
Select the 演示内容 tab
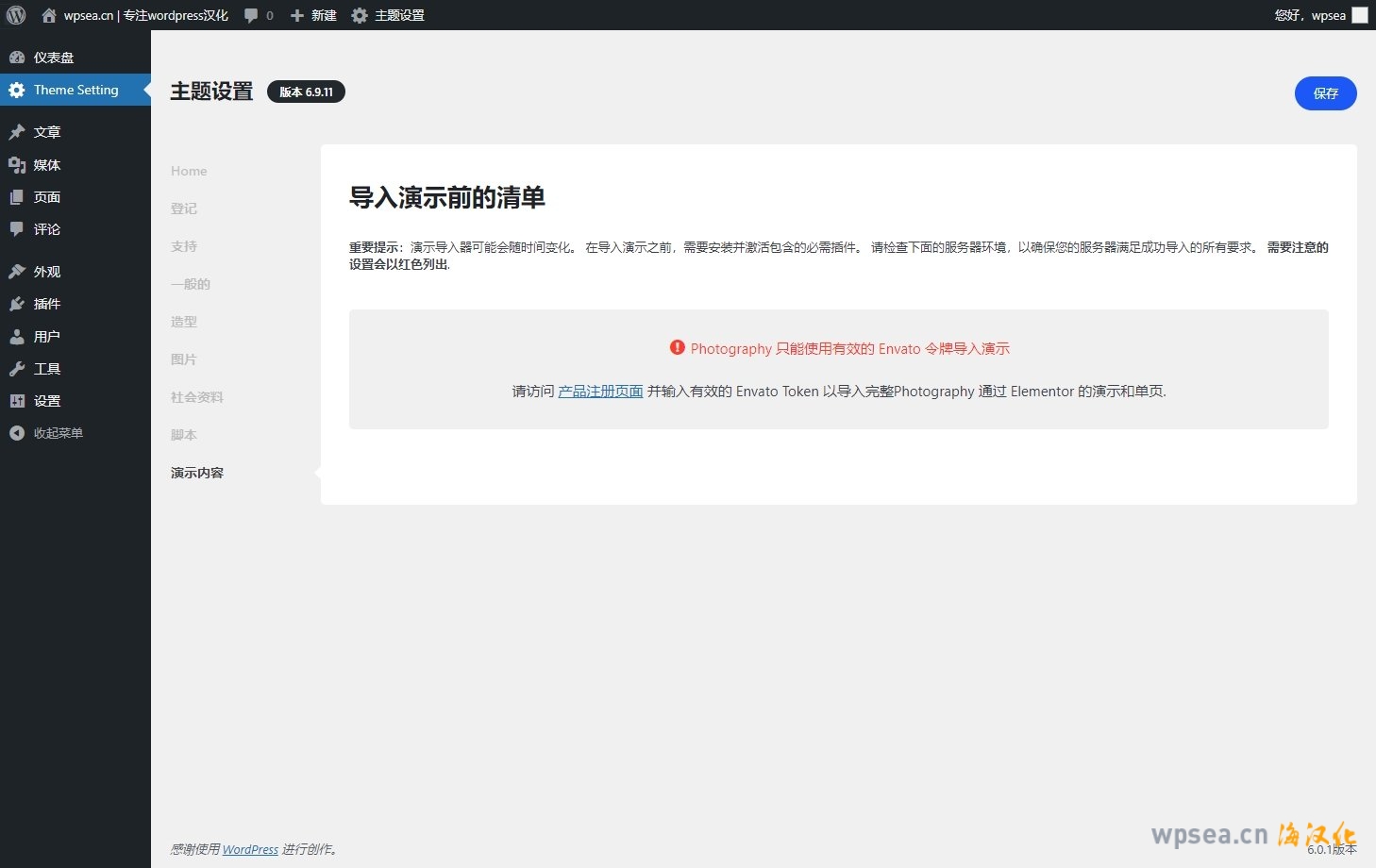[x=197, y=473]
